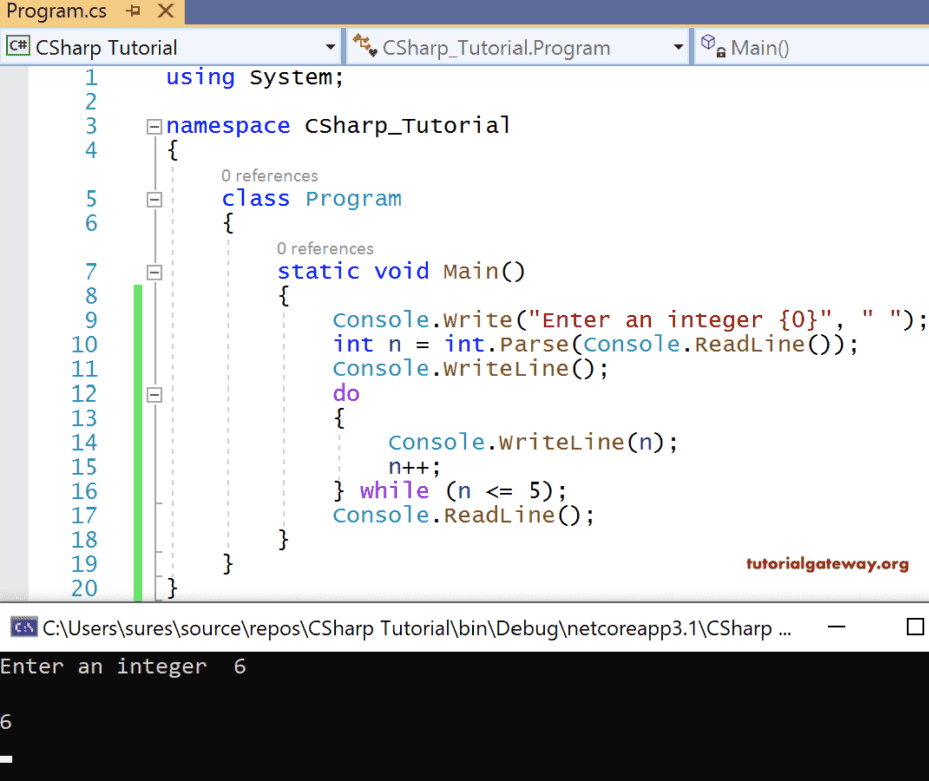This screenshot has width=929, height=781.
Task: Collapse the namespace CSharp_Tutorial region
Action: pos(153,125)
